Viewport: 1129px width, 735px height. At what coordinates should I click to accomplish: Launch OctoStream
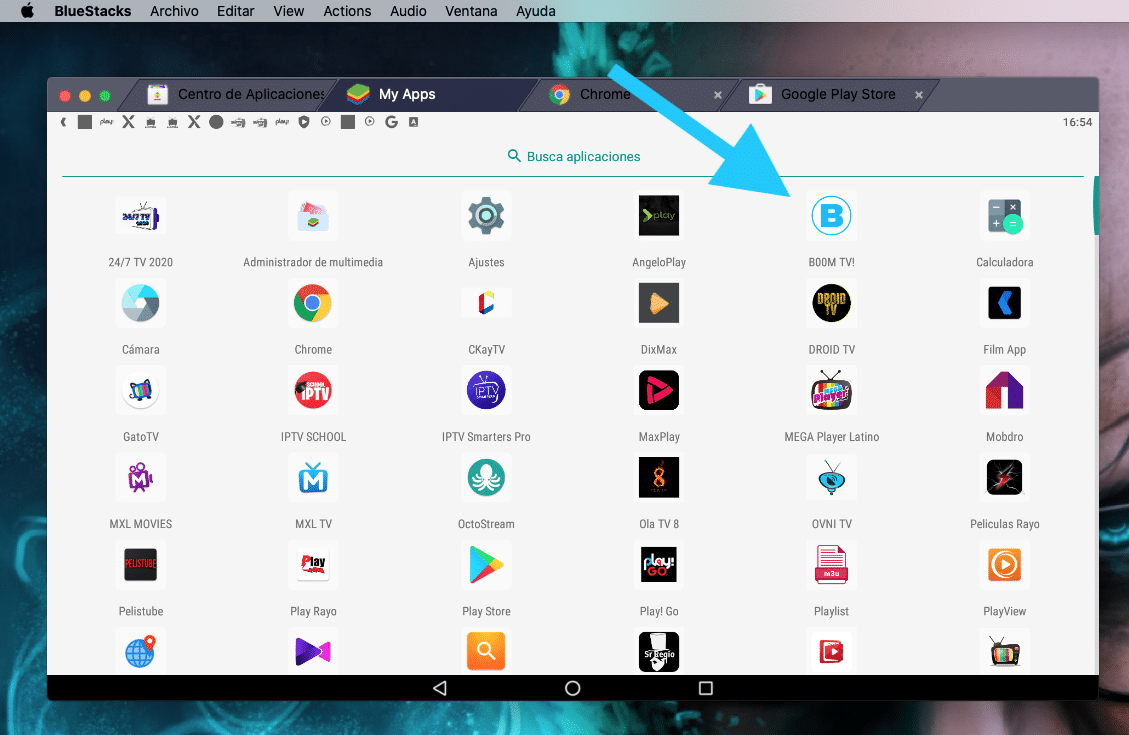(x=486, y=477)
